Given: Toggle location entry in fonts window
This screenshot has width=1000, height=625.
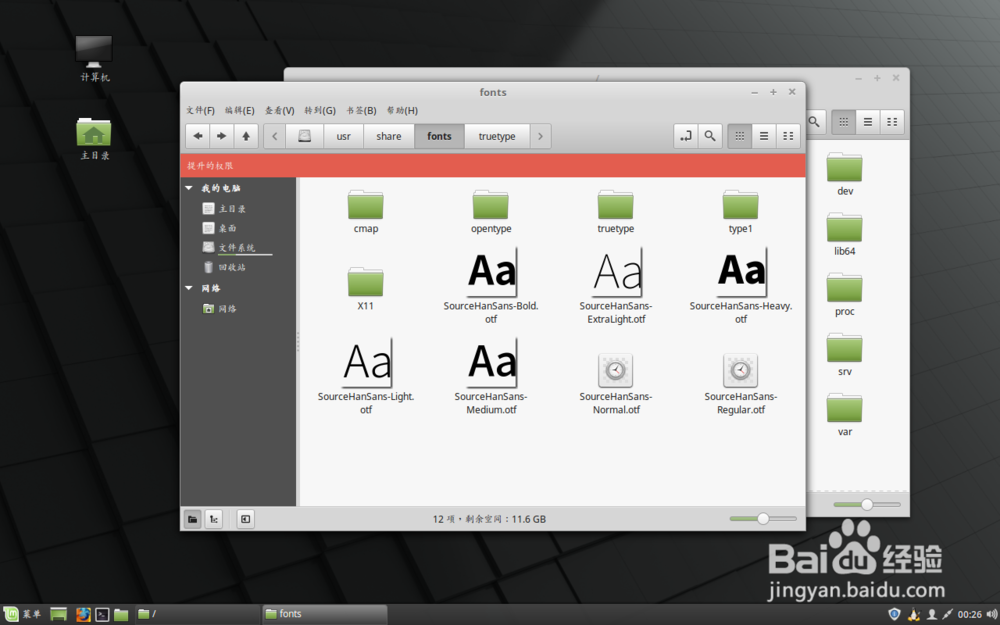Looking at the screenshot, I should pyautogui.click(x=686, y=136).
